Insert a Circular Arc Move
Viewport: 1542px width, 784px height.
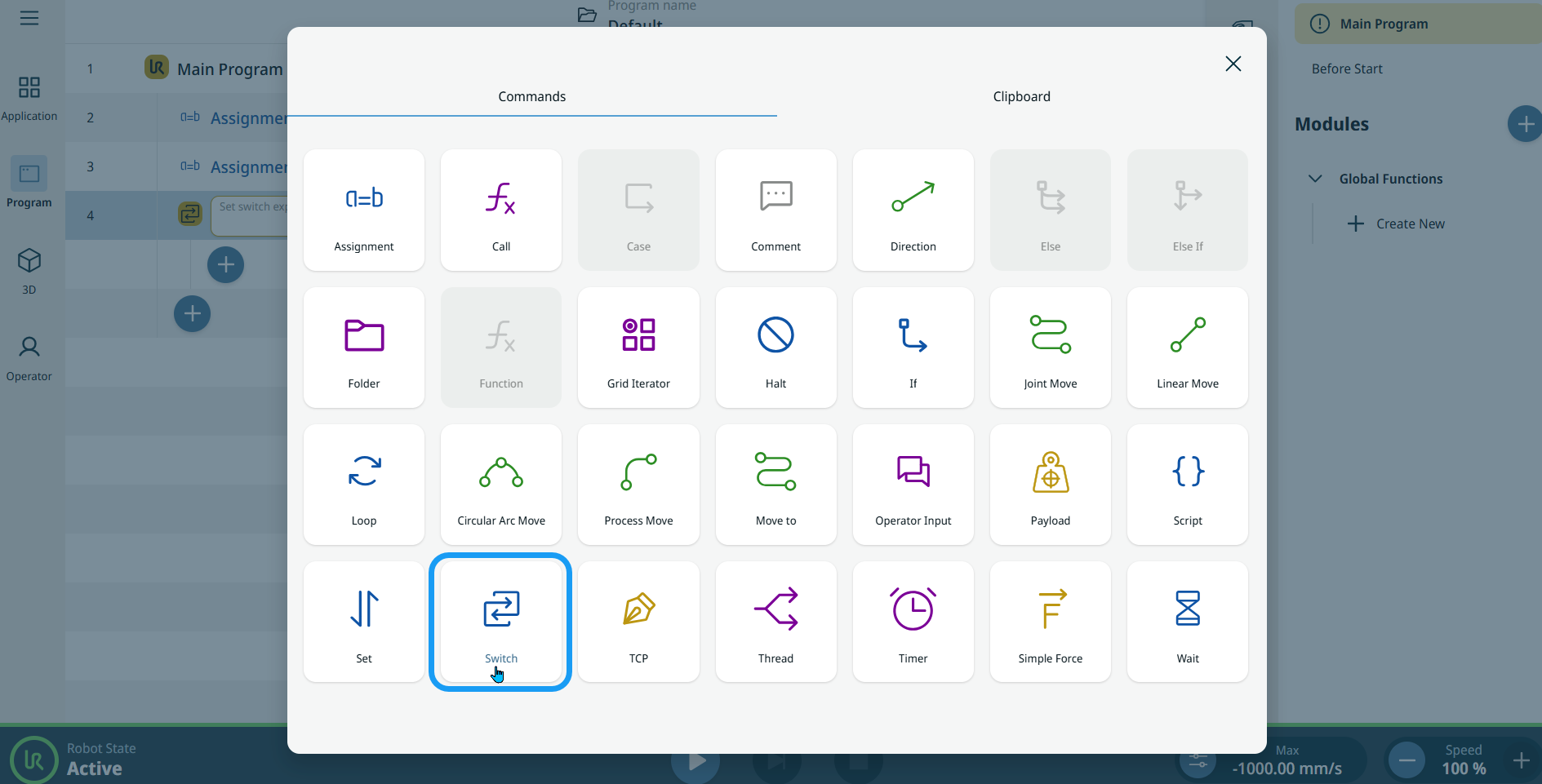[x=500, y=485]
